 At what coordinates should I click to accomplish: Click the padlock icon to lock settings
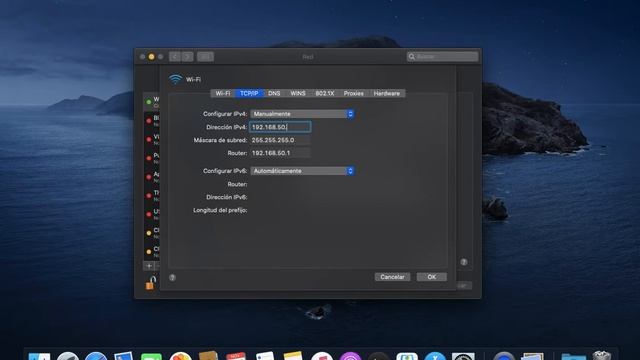point(151,282)
